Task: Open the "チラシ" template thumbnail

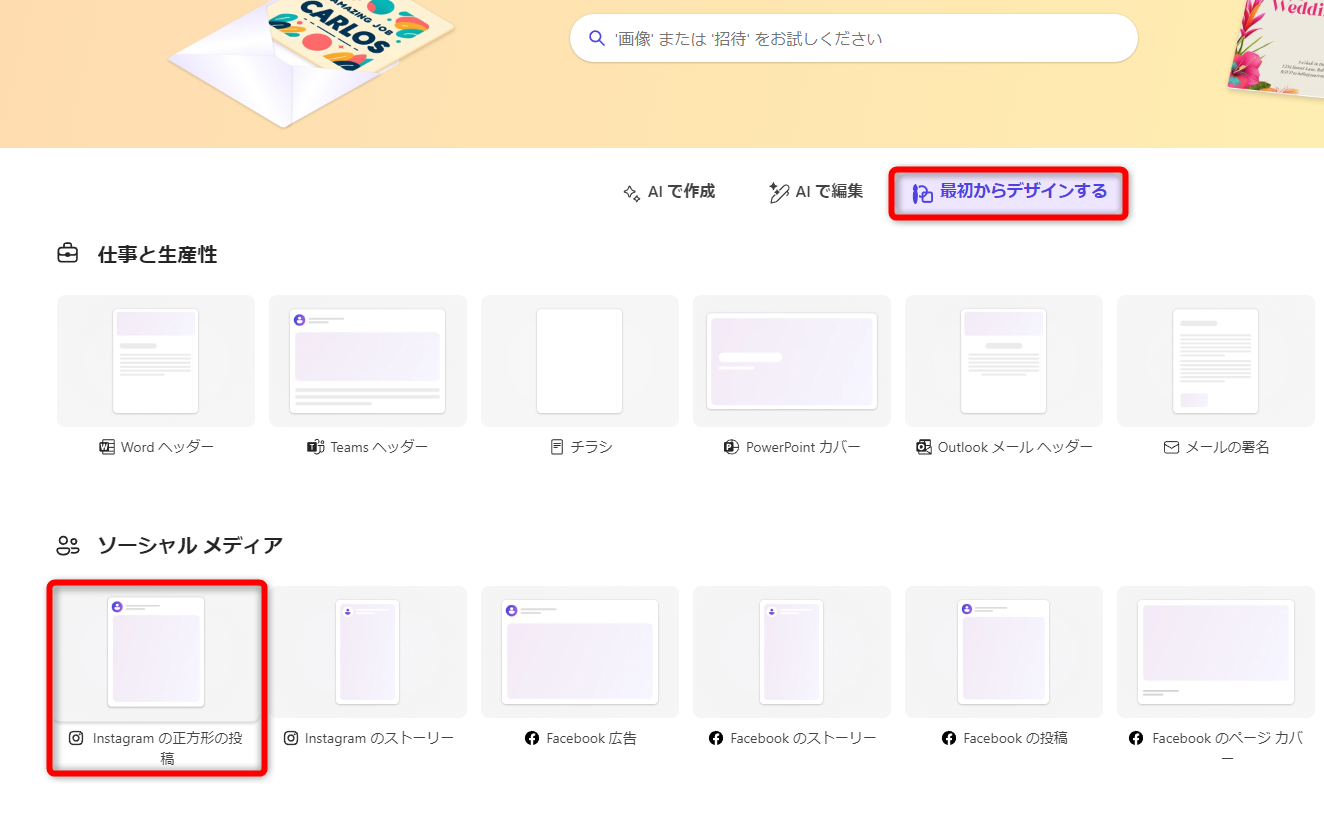Action: 580,361
